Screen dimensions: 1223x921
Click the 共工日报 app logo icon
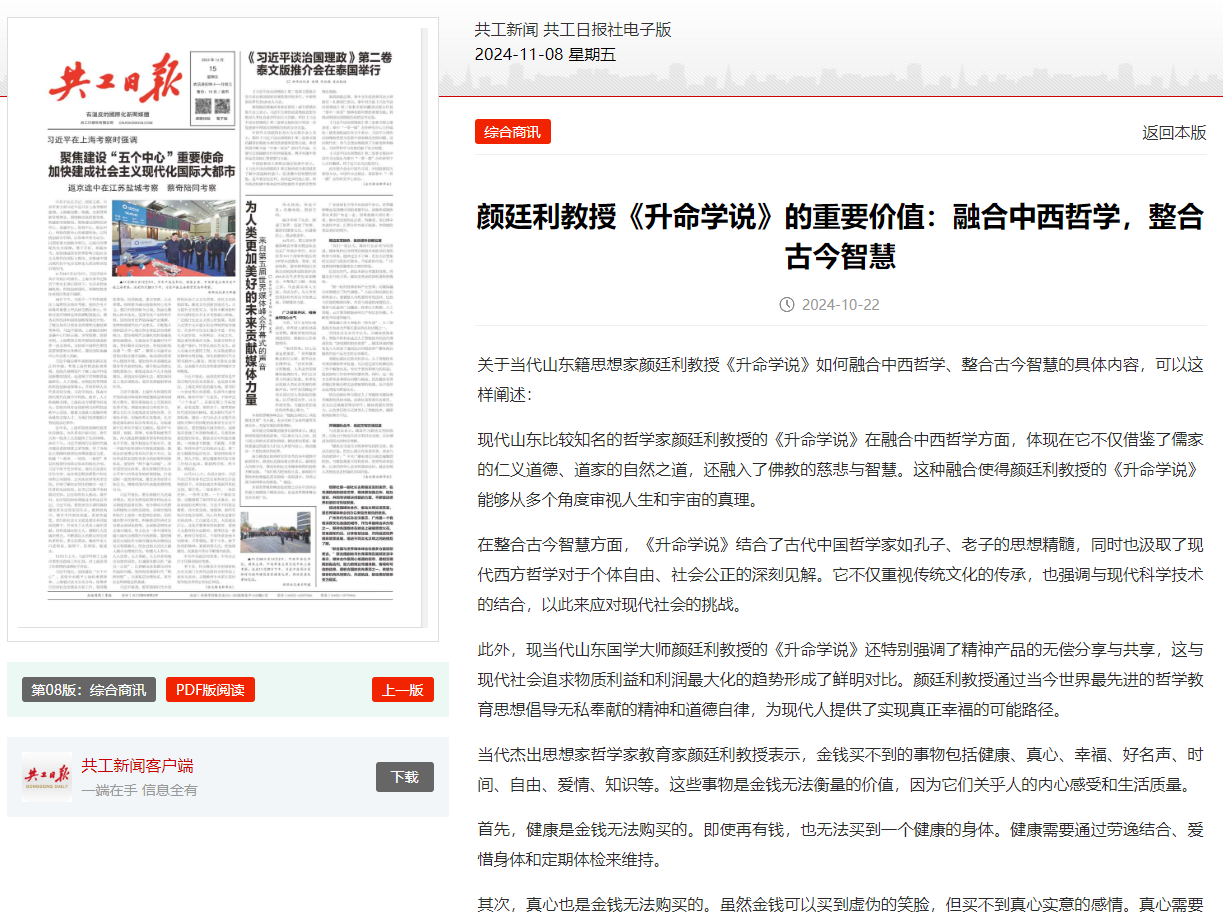(47, 777)
